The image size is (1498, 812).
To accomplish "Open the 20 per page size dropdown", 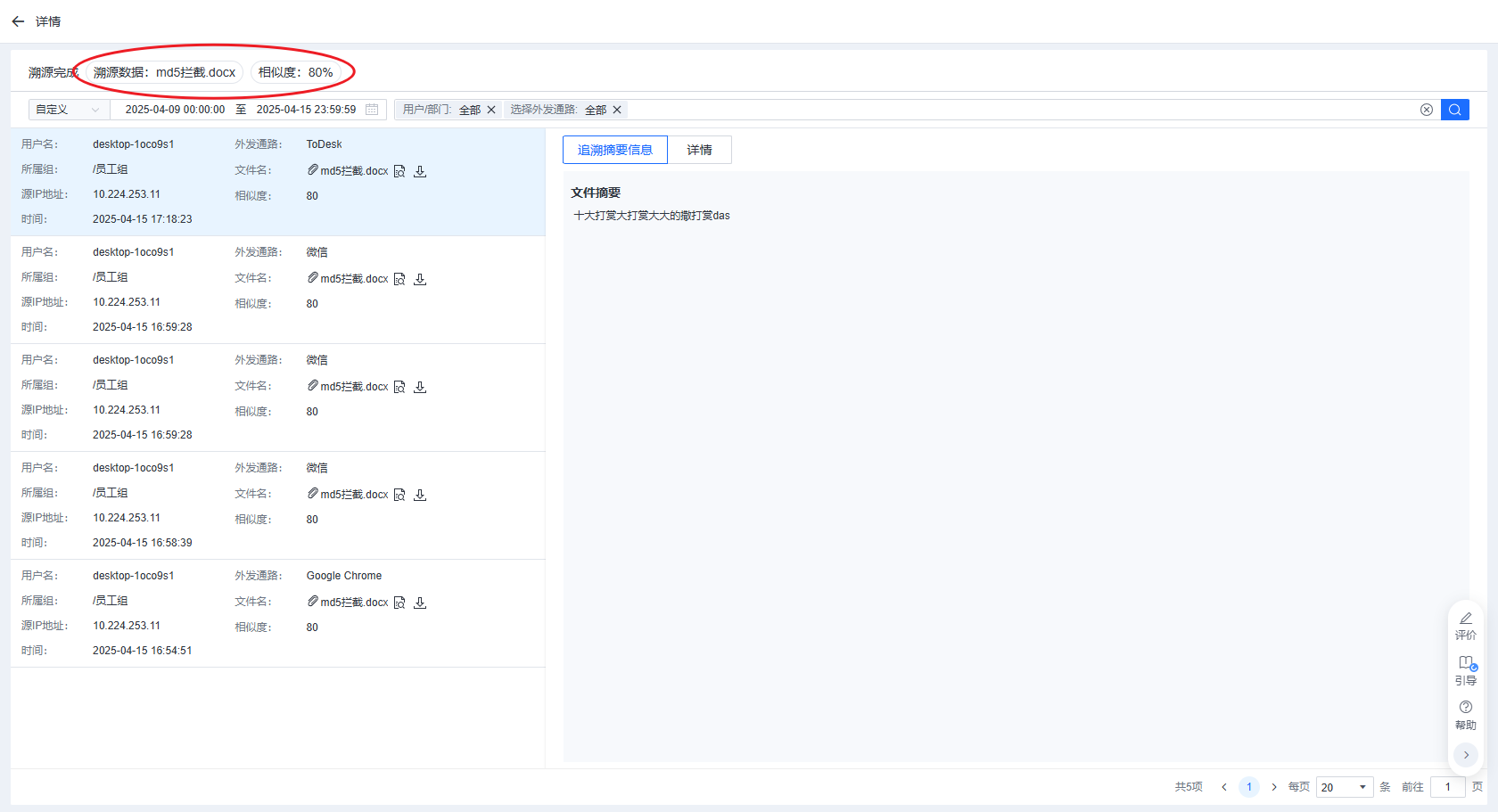I will [x=1344, y=787].
